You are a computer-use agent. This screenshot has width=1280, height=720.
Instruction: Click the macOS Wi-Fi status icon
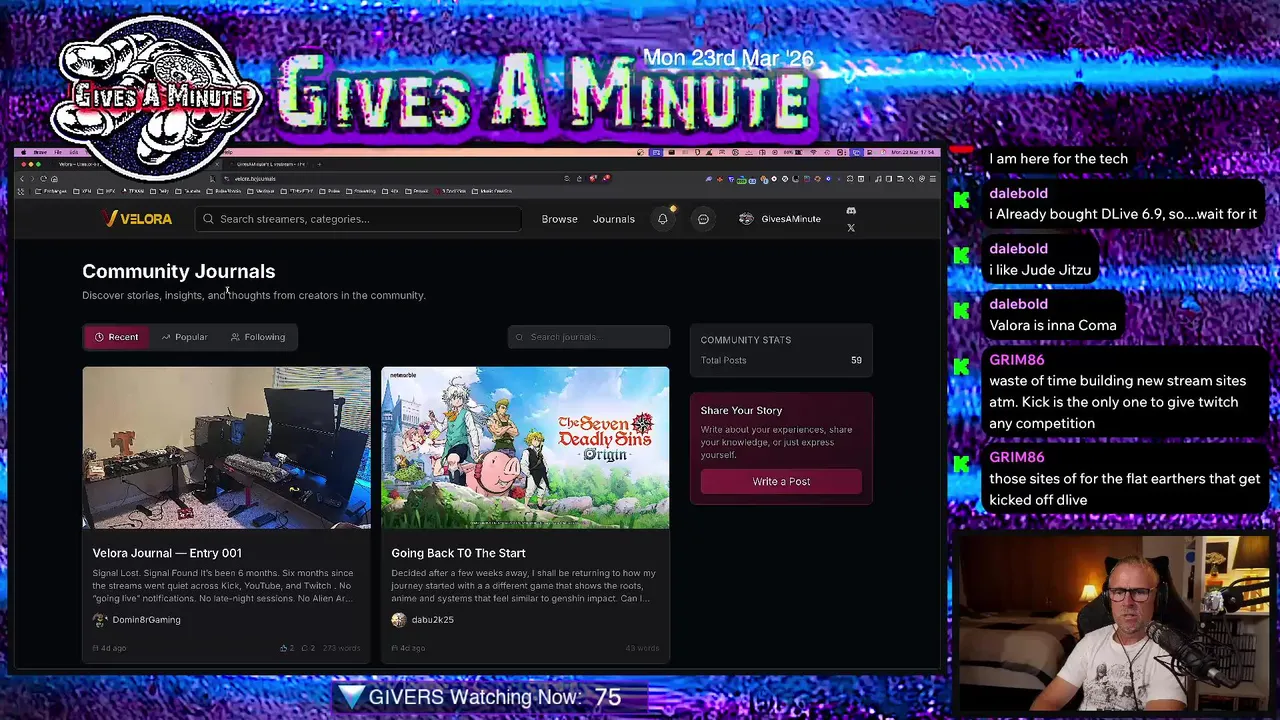tap(813, 152)
